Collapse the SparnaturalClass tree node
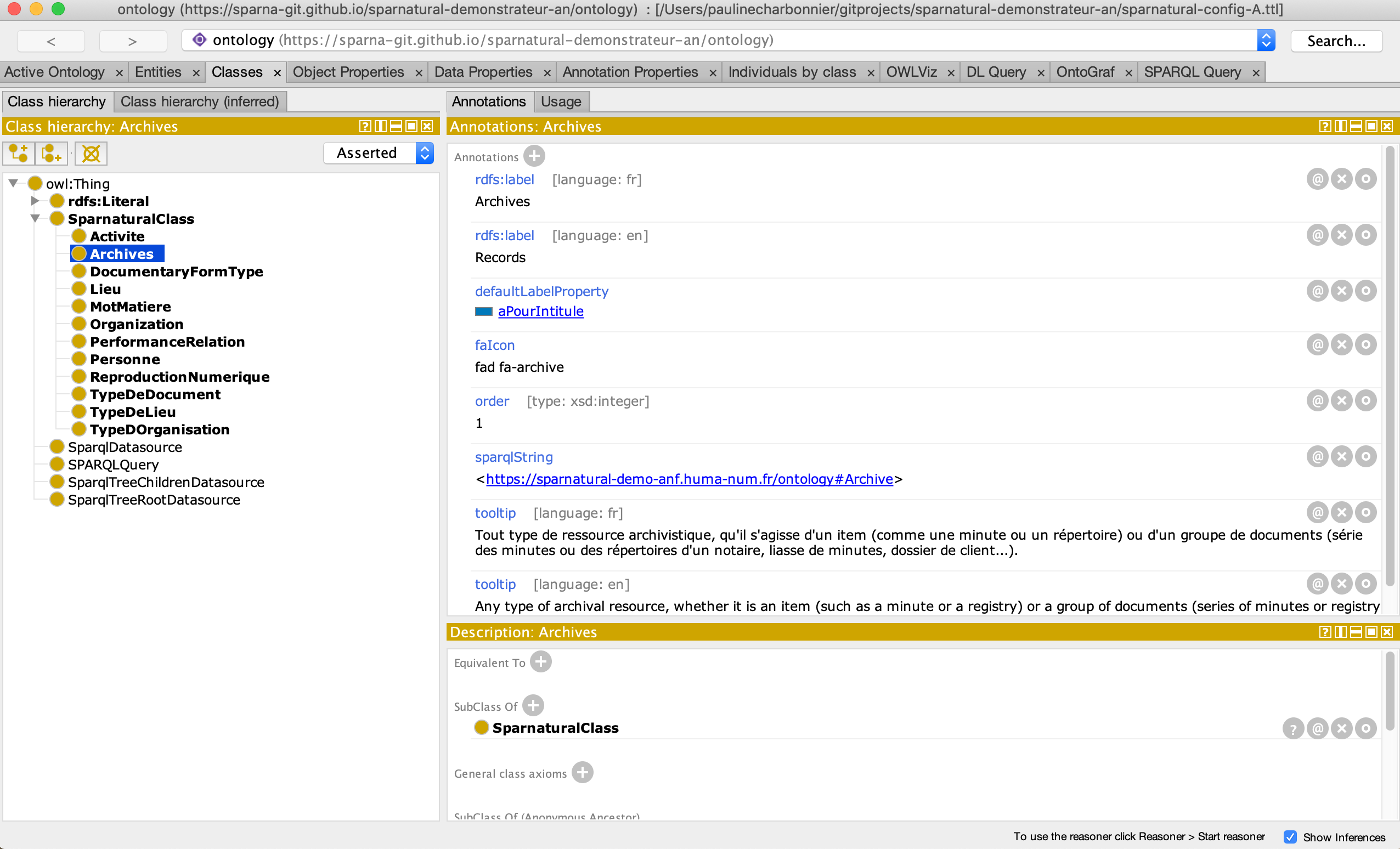 34,218
